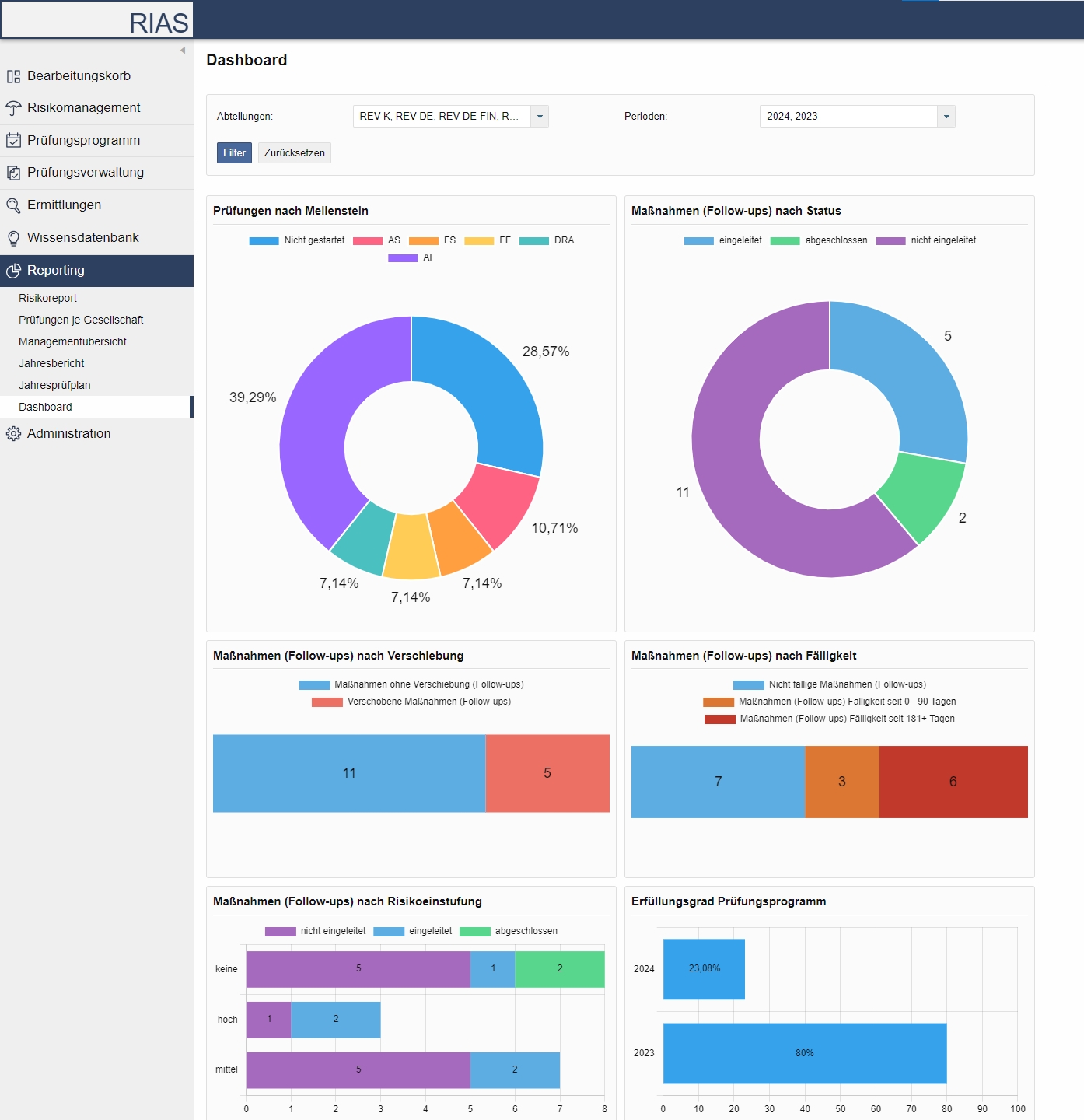Open Prüfungen je Gesellschaft report
Viewport: 1084px width, 1120px height.
click(81, 320)
